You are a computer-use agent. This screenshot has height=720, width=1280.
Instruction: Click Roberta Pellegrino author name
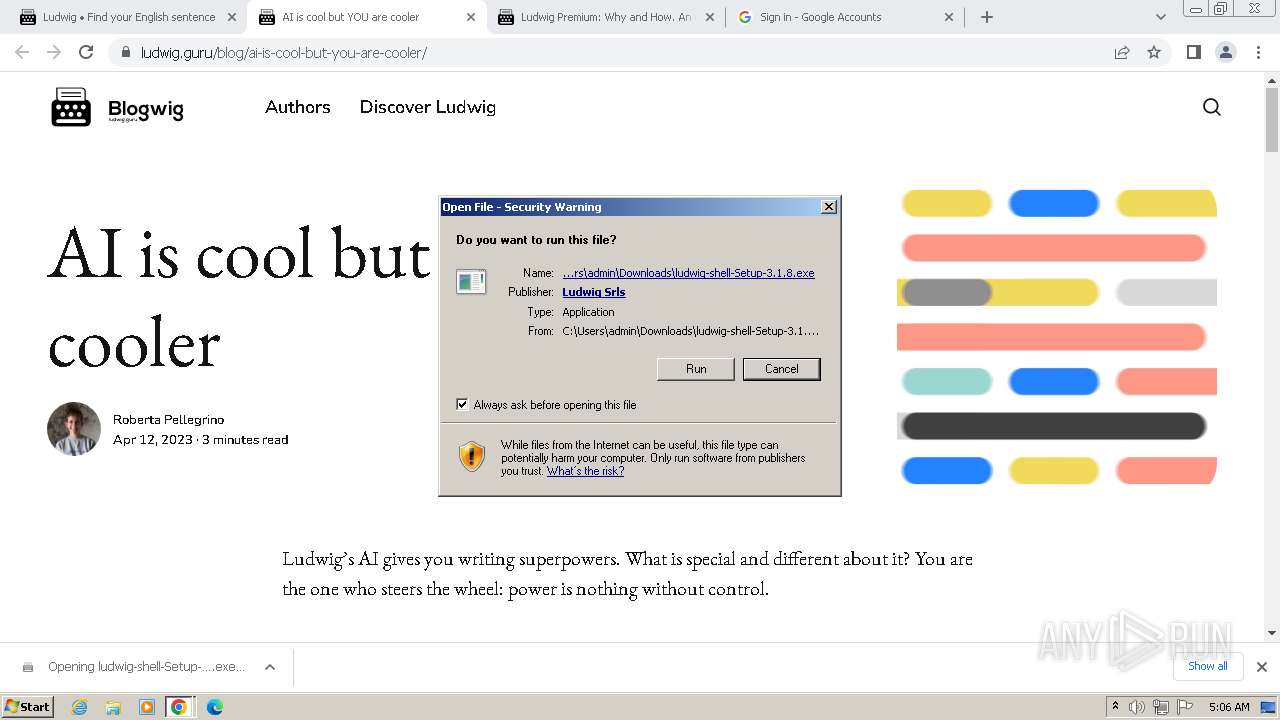(168, 419)
